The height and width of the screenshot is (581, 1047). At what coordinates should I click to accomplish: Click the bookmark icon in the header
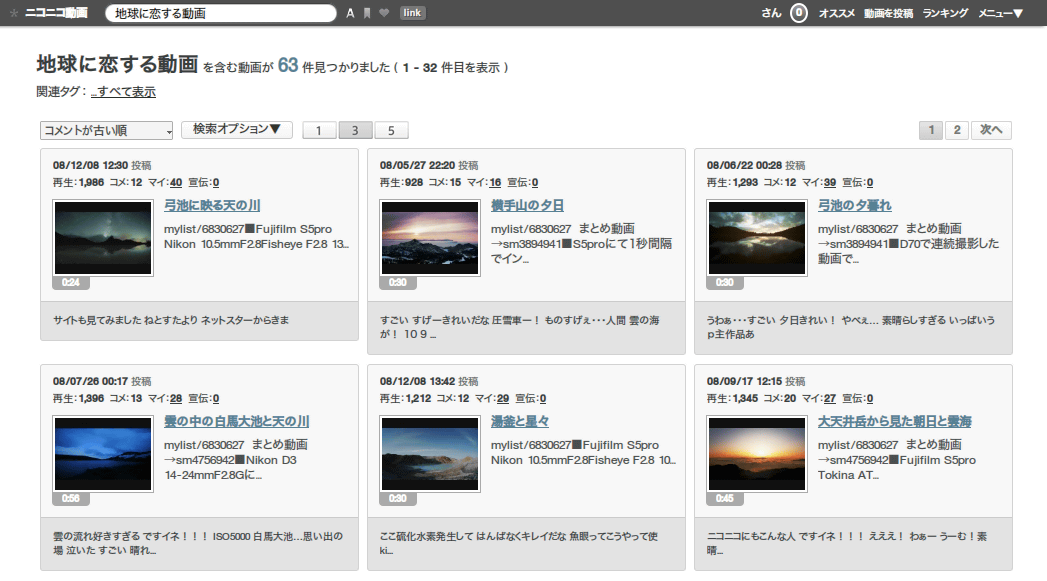point(367,13)
